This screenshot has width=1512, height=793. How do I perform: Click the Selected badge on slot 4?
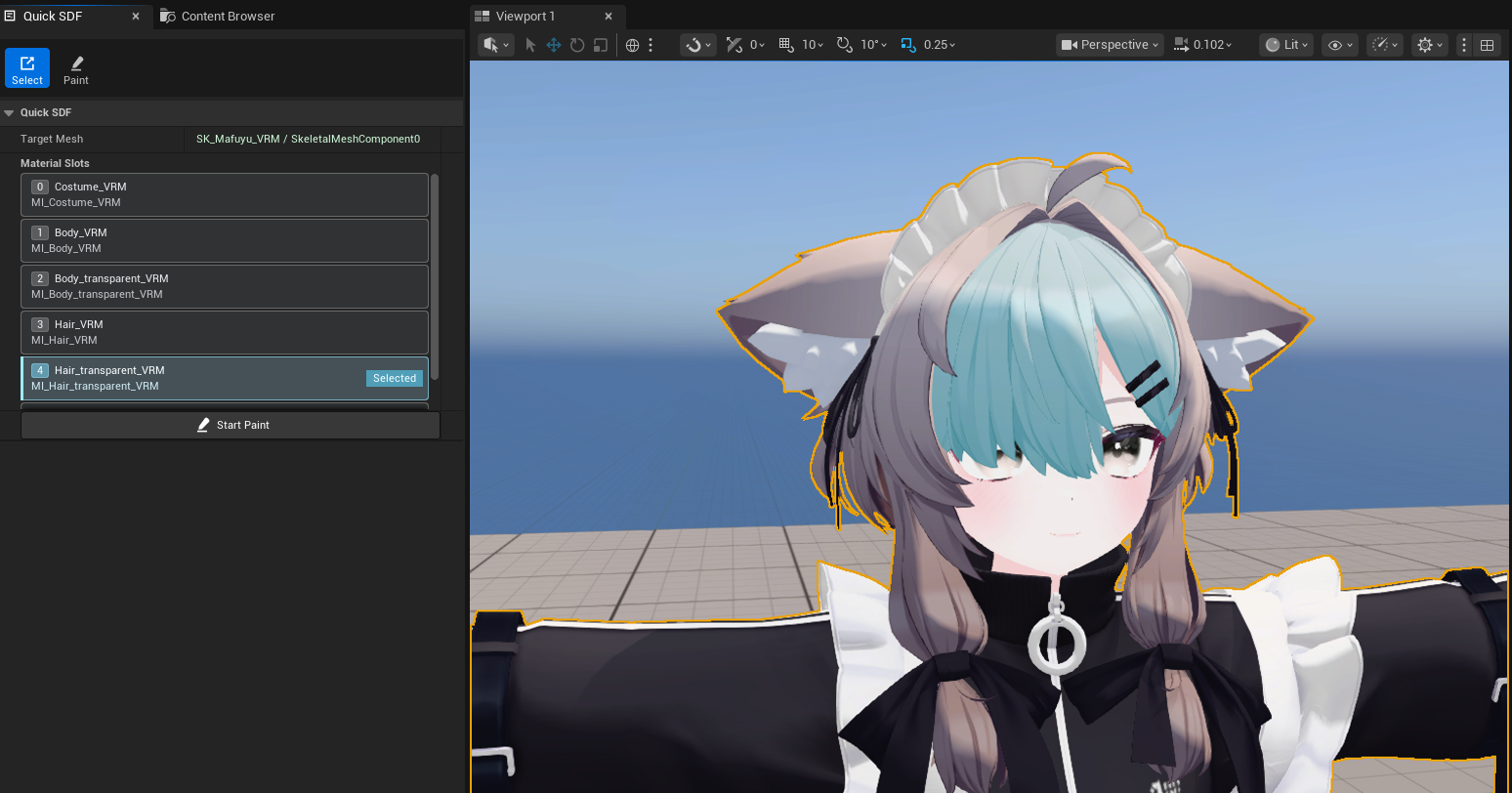[395, 378]
